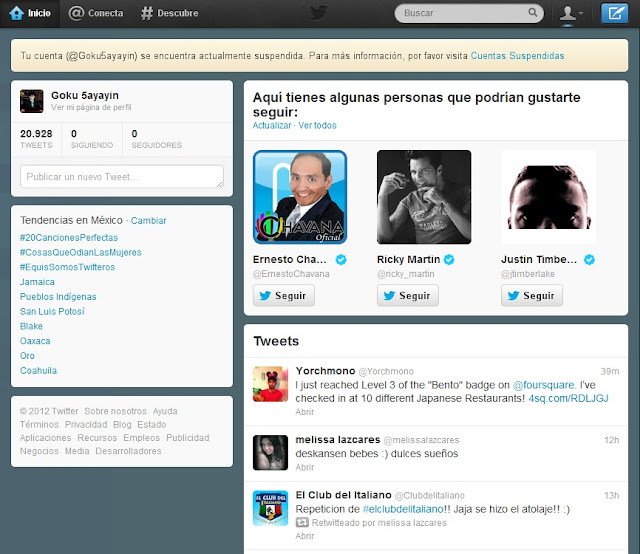Open Goku 5ayayin profile name link
Screen dimensions: 640x554
point(85,96)
